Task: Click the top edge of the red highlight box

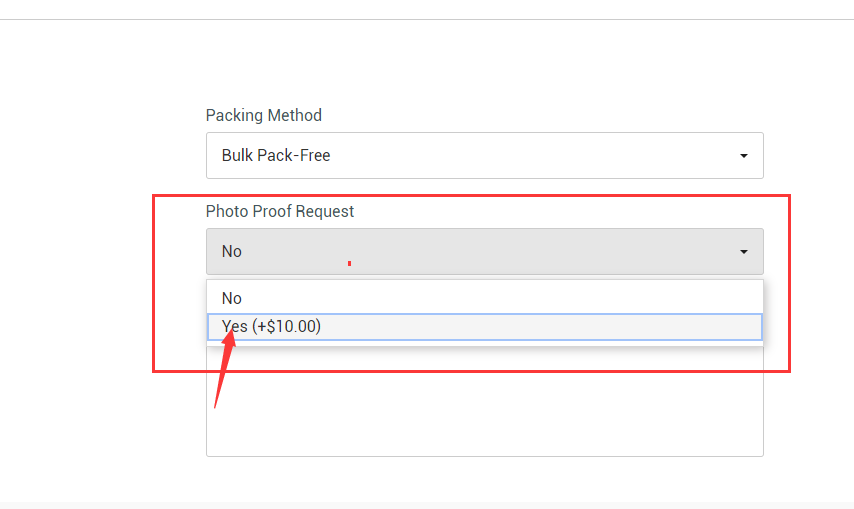Action: click(471, 195)
